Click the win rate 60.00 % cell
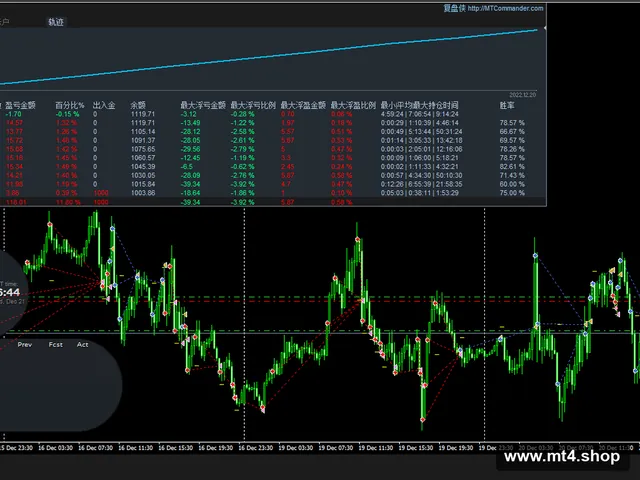The image size is (640, 480). (x=512, y=184)
